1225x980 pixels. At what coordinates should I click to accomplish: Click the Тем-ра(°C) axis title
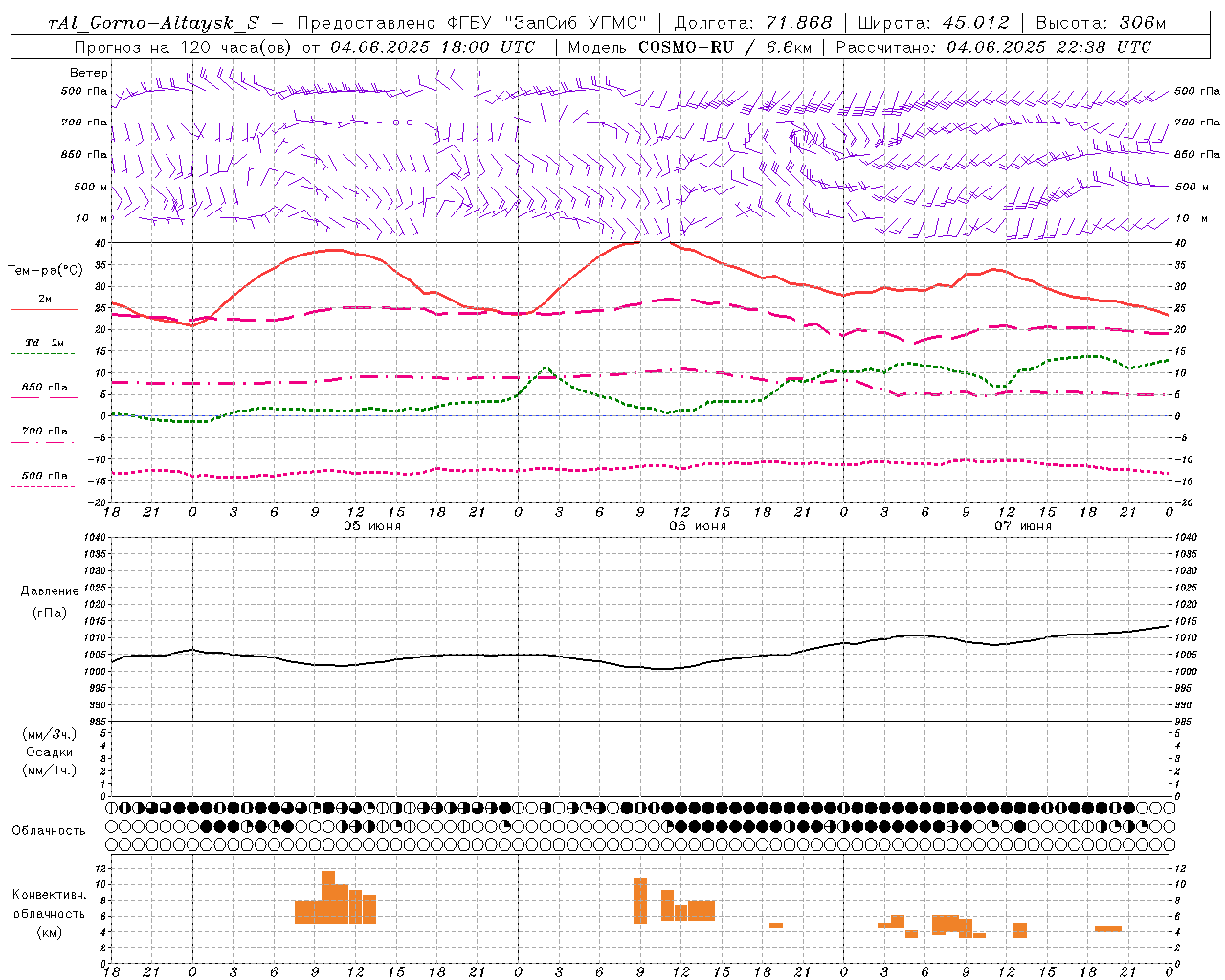tap(45, 271)
